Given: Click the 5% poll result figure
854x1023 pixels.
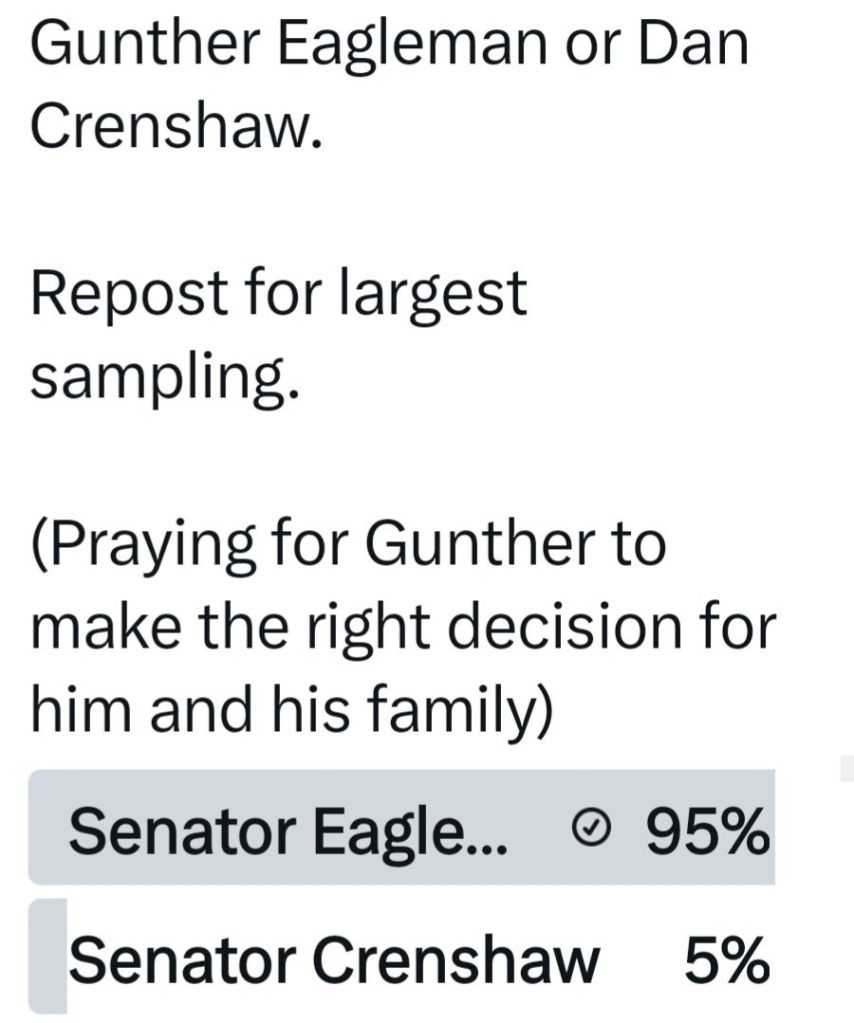Looking at the screenshot, I should click(726, 961).
